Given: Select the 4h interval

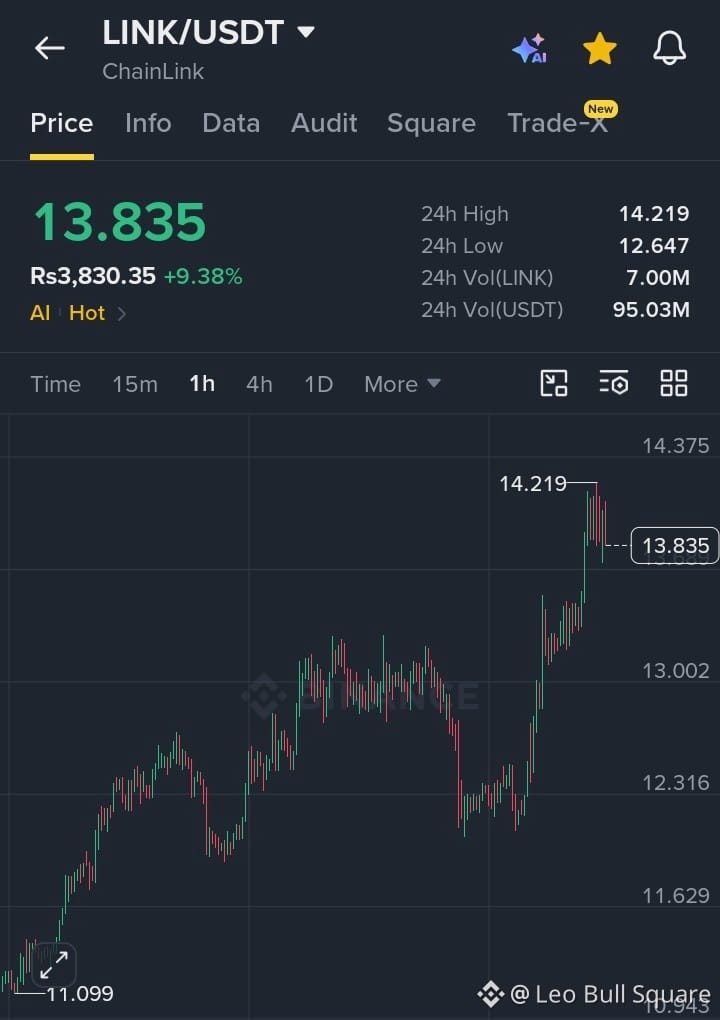Looking at the screenshot, I should coord(259,384).
